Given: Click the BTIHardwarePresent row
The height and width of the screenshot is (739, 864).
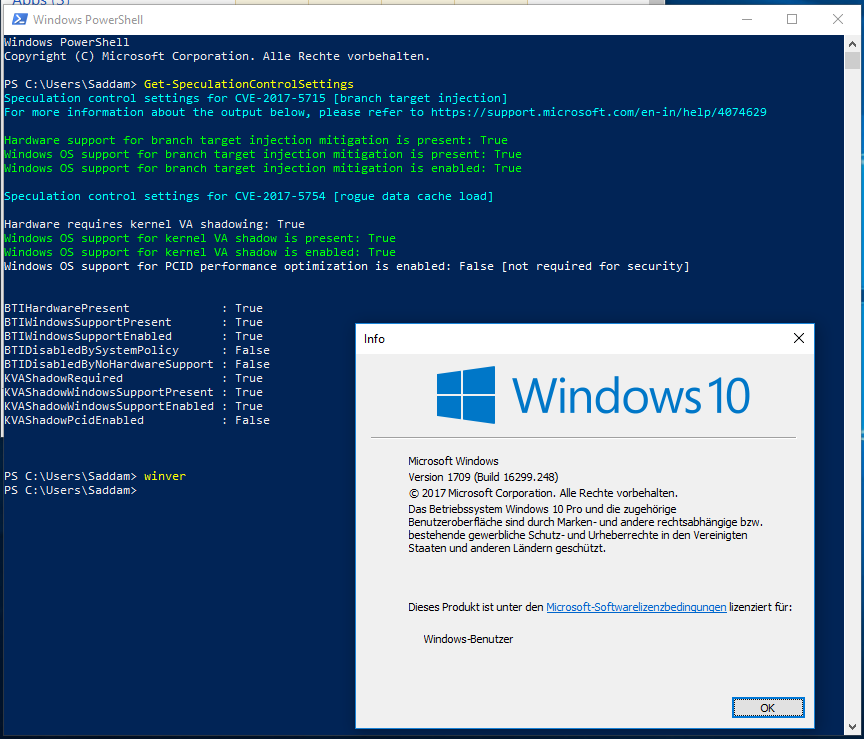Looking at the screenshot, I should [x=133, y=308].
